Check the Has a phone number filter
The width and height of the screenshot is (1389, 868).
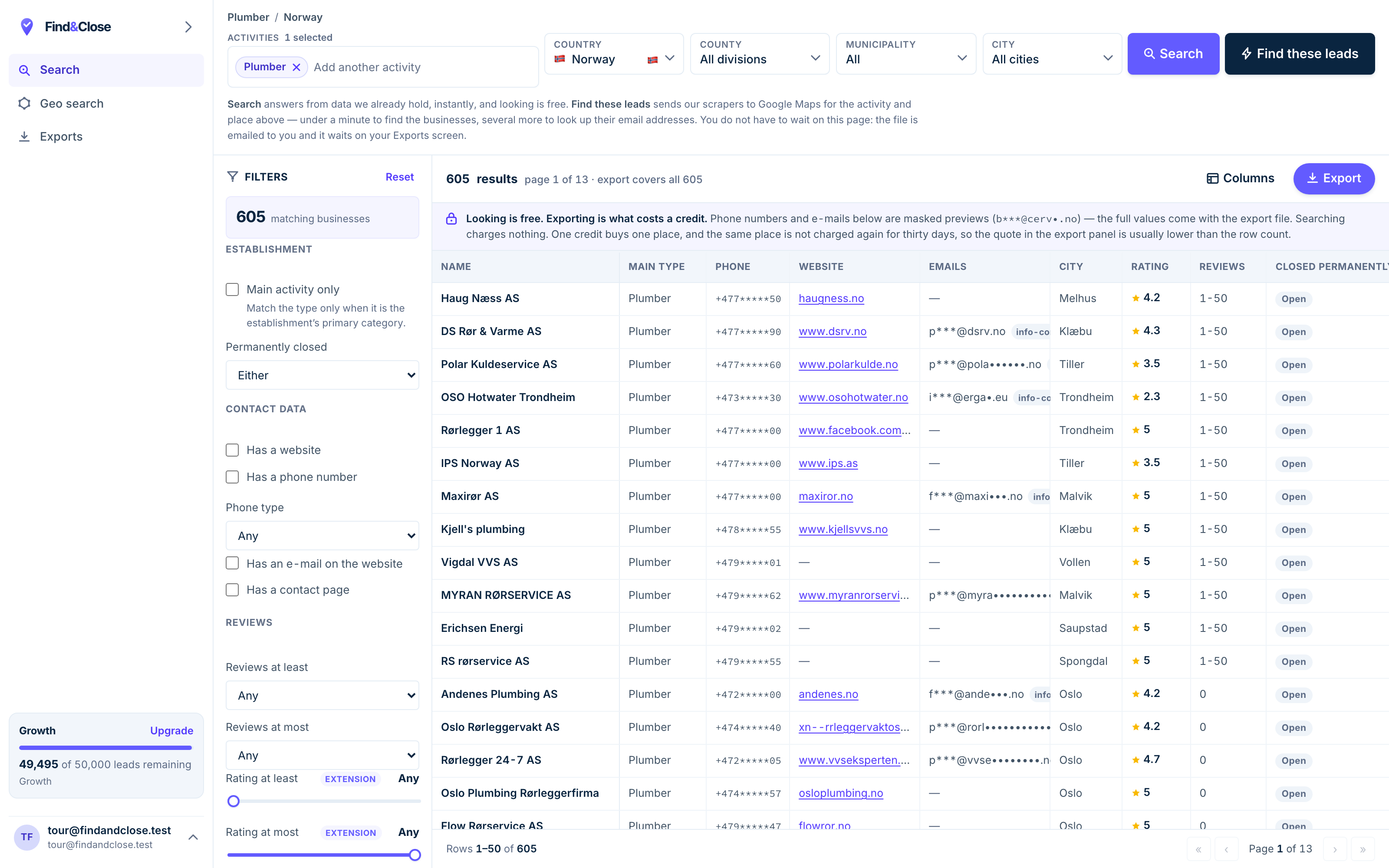(x=232, y=477)
